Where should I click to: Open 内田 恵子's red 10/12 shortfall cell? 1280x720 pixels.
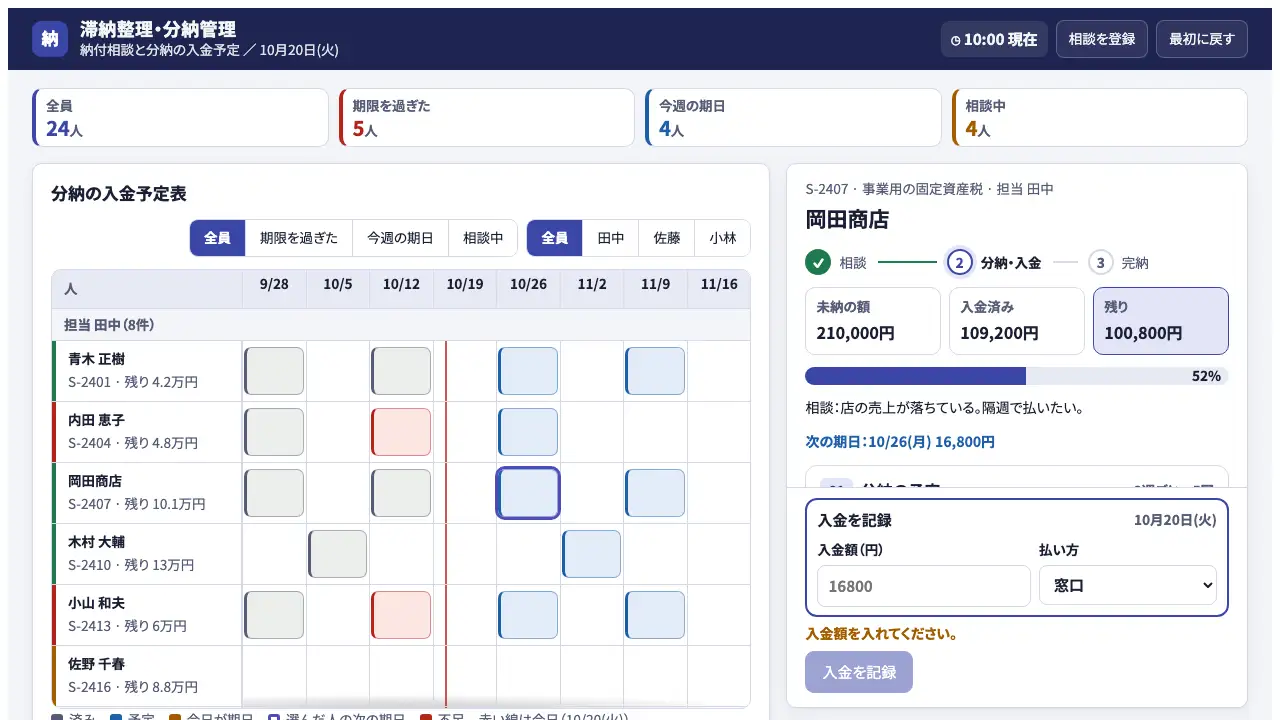401,432
